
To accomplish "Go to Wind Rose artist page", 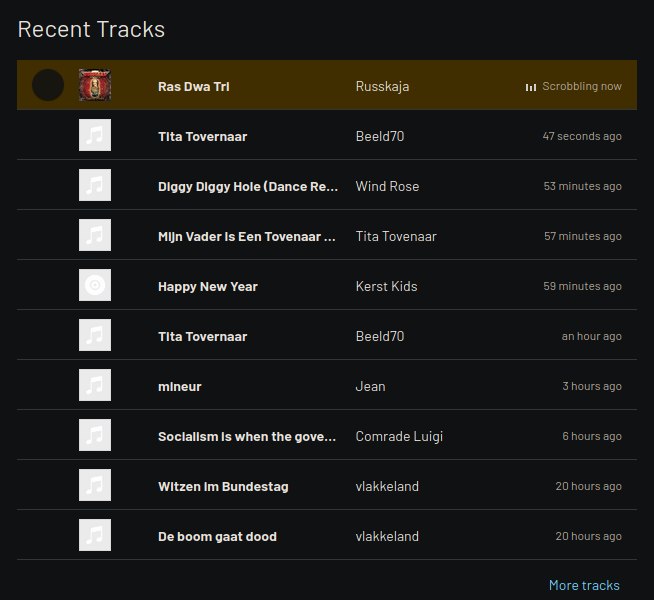I will pyautogui.click(x=387, y=186).
